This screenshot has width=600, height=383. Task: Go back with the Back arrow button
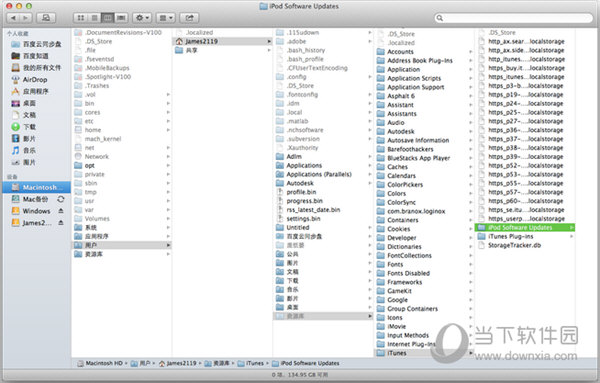pyautogui.click(x=13, y=18)
